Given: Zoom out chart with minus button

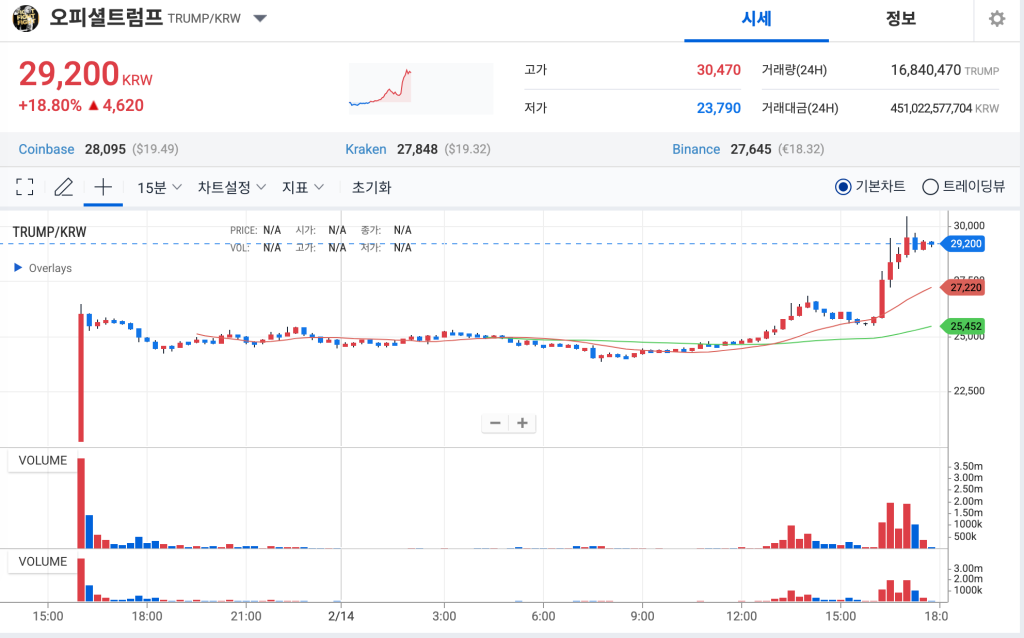Looking at the screenshot, I should (495, 423).
